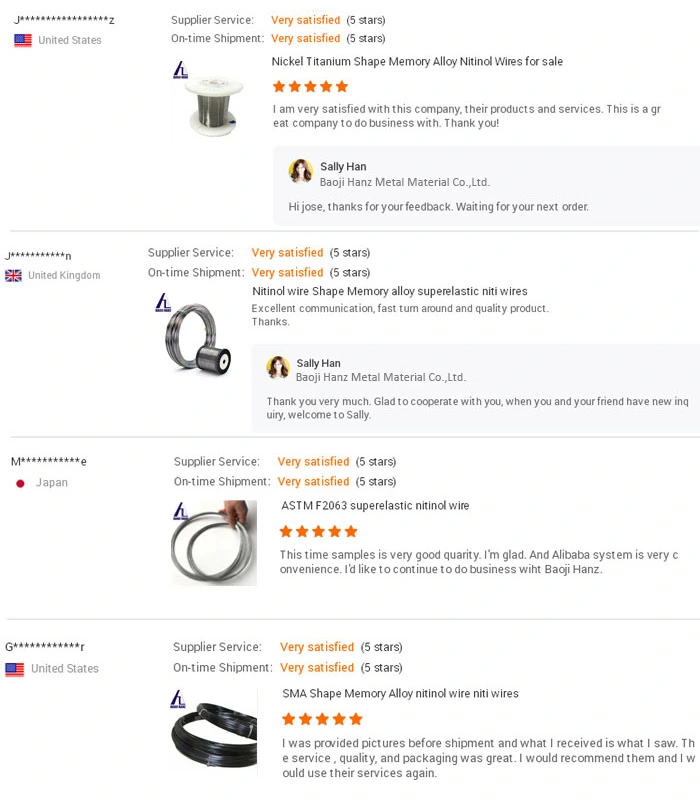Click Baoji Hanz Metal Material in first reply
The width and height of the screenshot is (700, 800).
[x=404, y=183]
